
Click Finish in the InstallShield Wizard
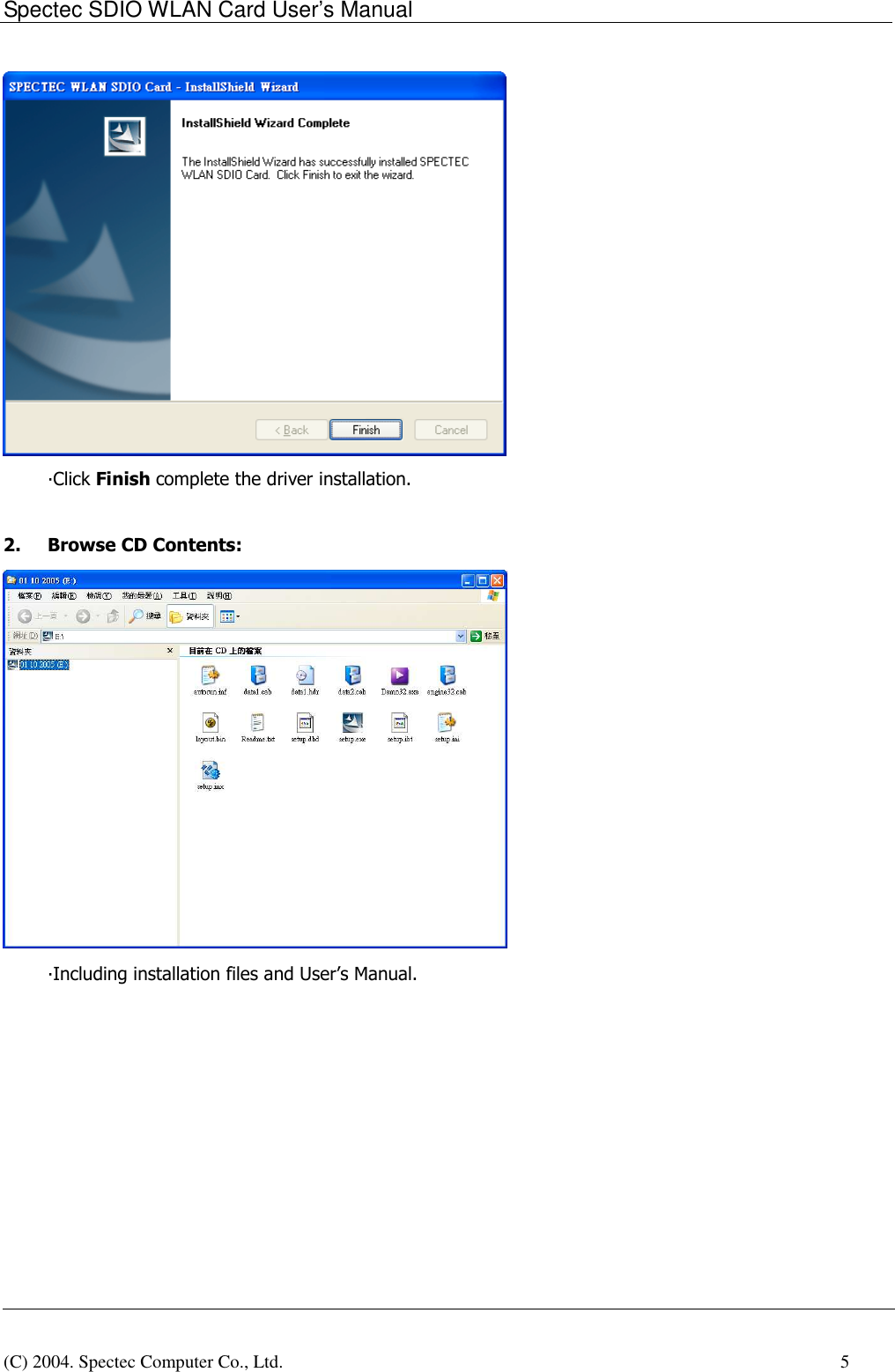[x=366, y=430]
